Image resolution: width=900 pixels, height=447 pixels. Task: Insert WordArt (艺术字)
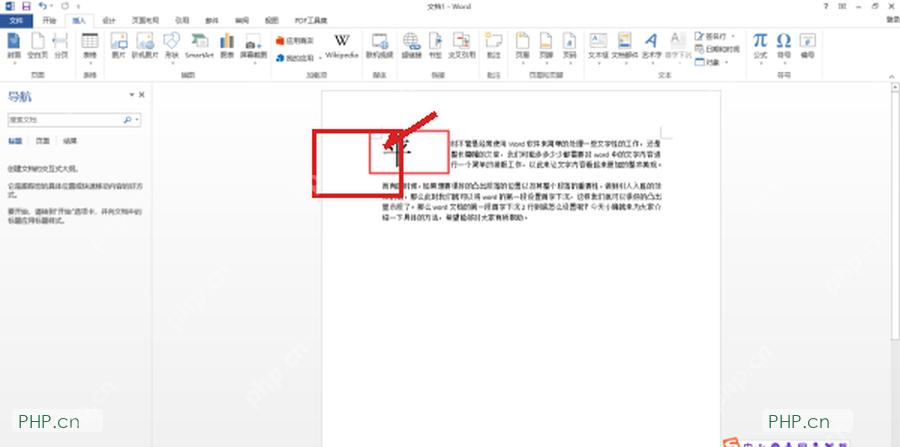[x=651, y=48]
